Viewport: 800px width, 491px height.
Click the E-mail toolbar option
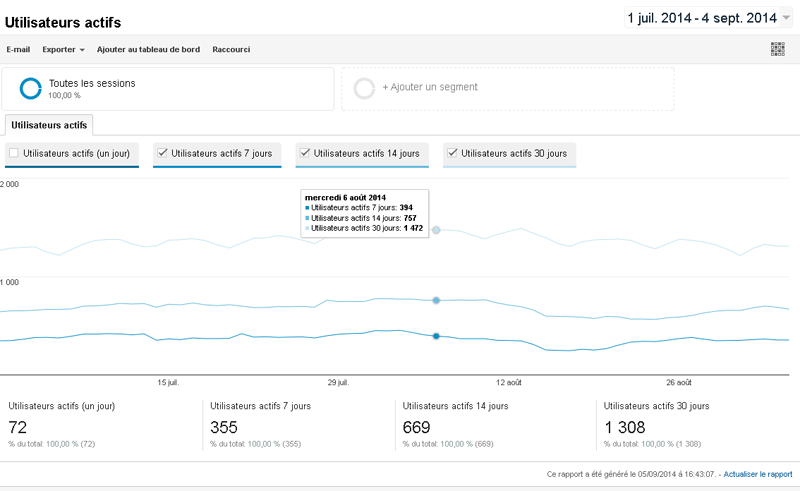tap(18, 50)
